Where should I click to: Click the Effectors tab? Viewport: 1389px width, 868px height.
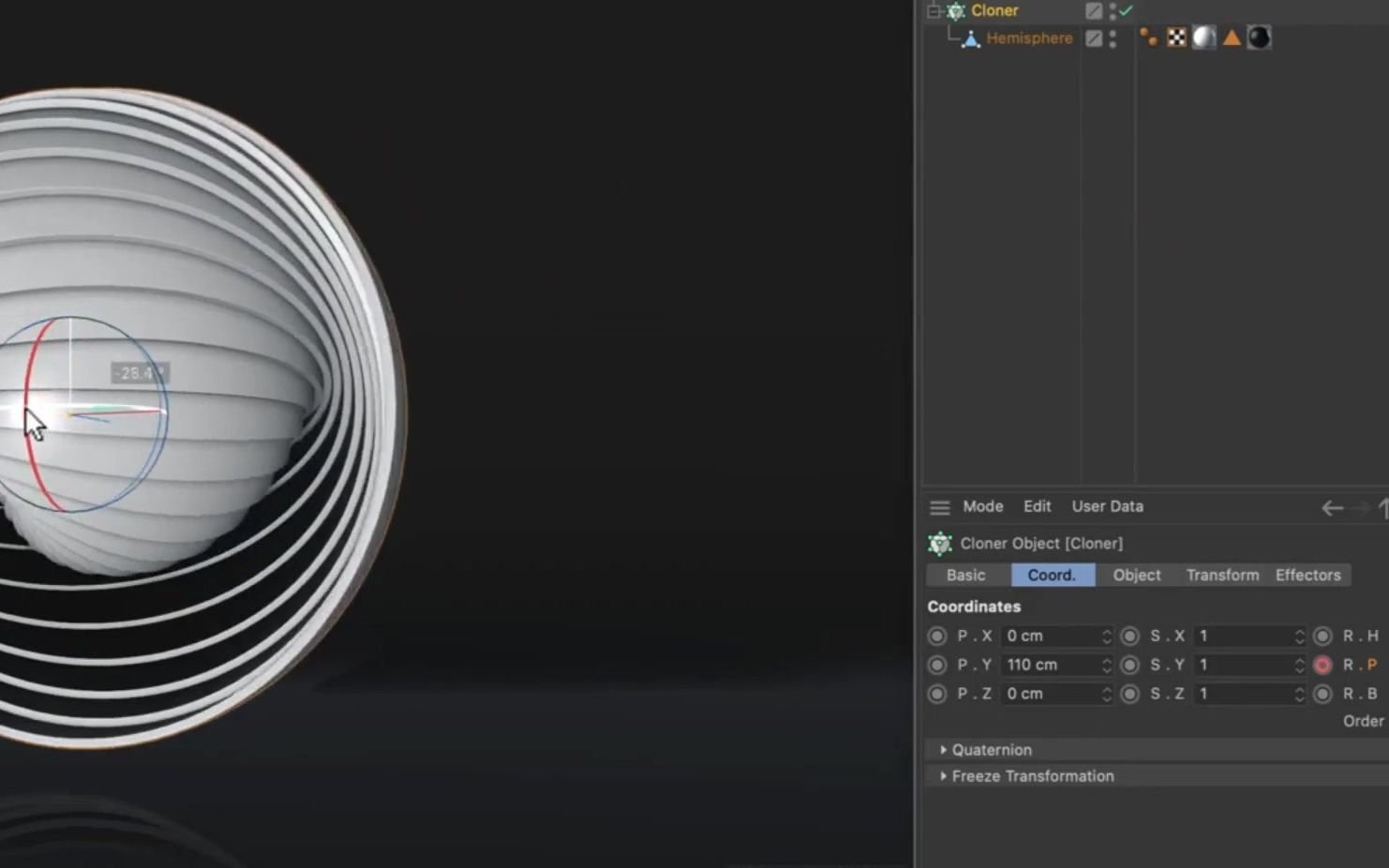tap(1307, 575)
